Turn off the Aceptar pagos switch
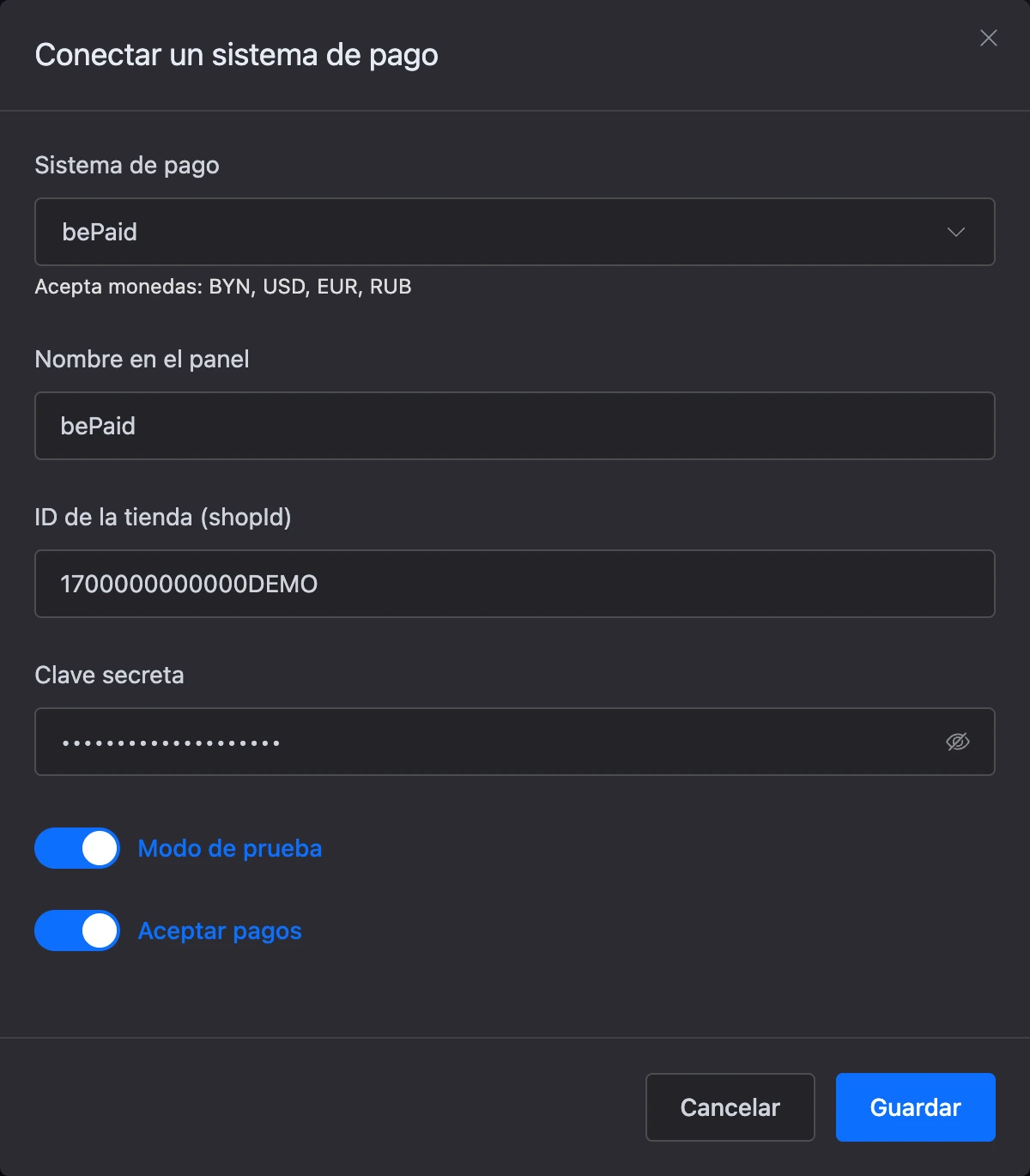This screenshot has height=1176, width=1030. (77, 930)
